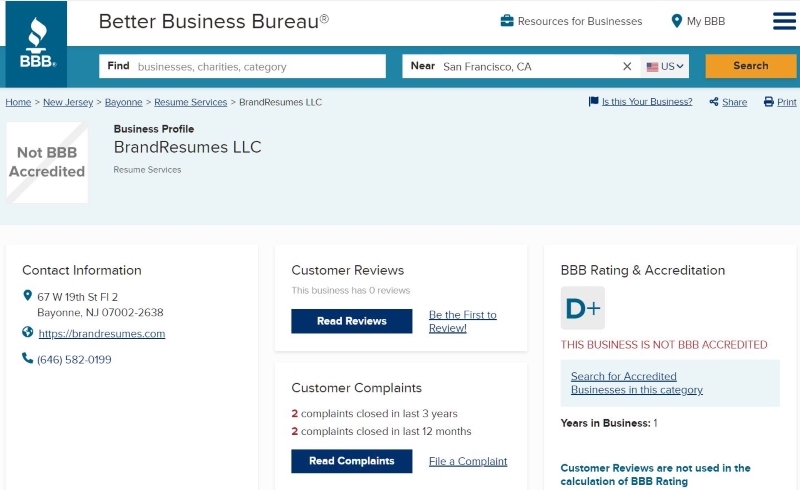
Task: Click the My BBB location pin icon
Action: pyautogui.click(x=677, y=21)
